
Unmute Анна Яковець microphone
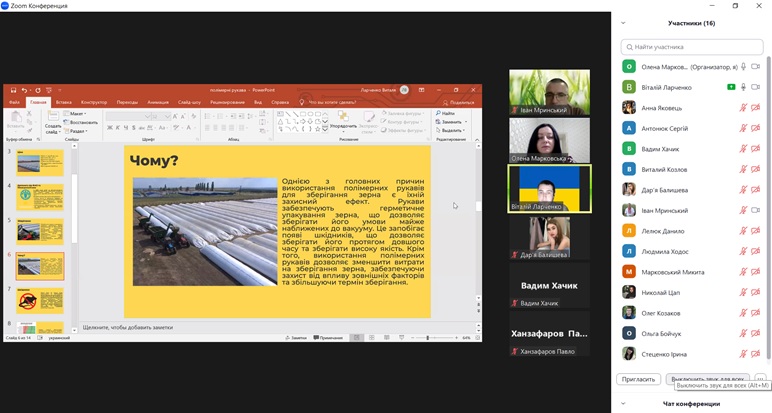(743, 107)
